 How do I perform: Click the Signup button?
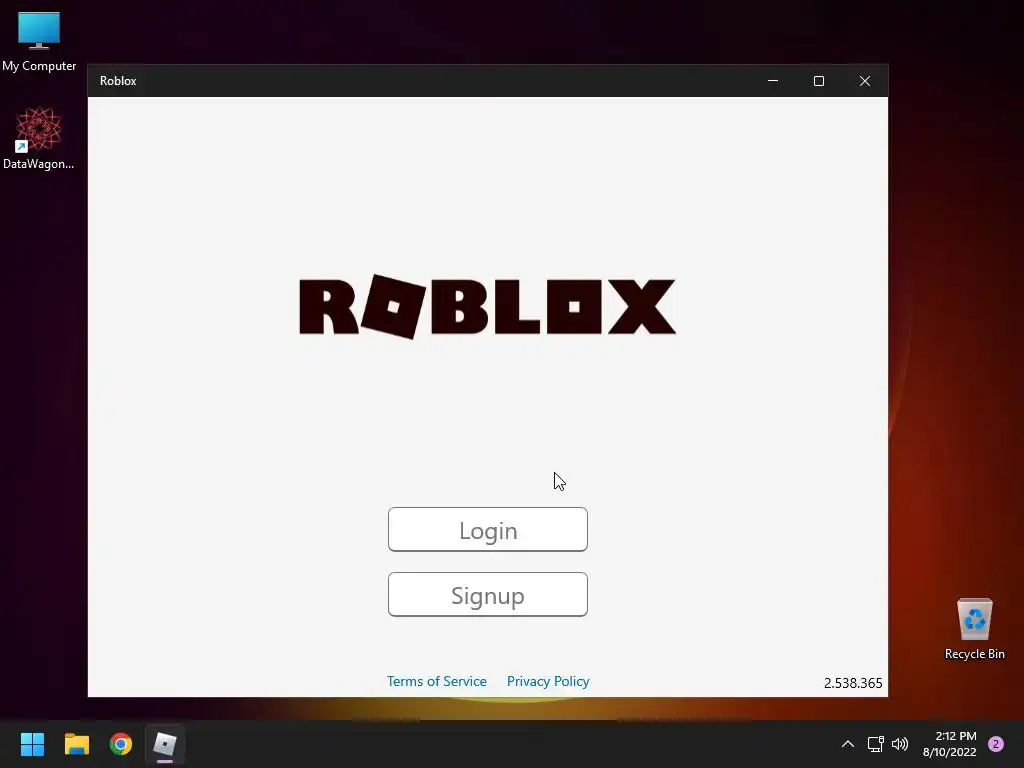[488, 594]
